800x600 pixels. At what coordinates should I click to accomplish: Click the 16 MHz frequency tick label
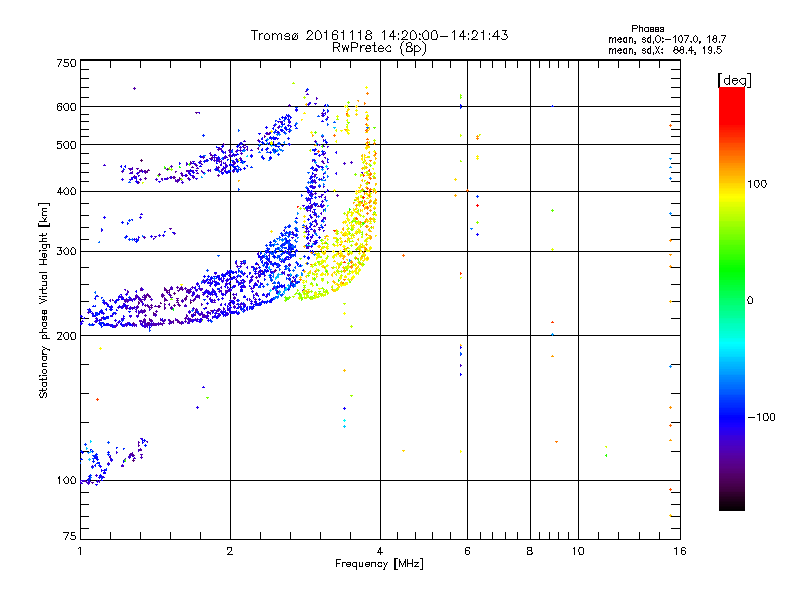[679, 551]
